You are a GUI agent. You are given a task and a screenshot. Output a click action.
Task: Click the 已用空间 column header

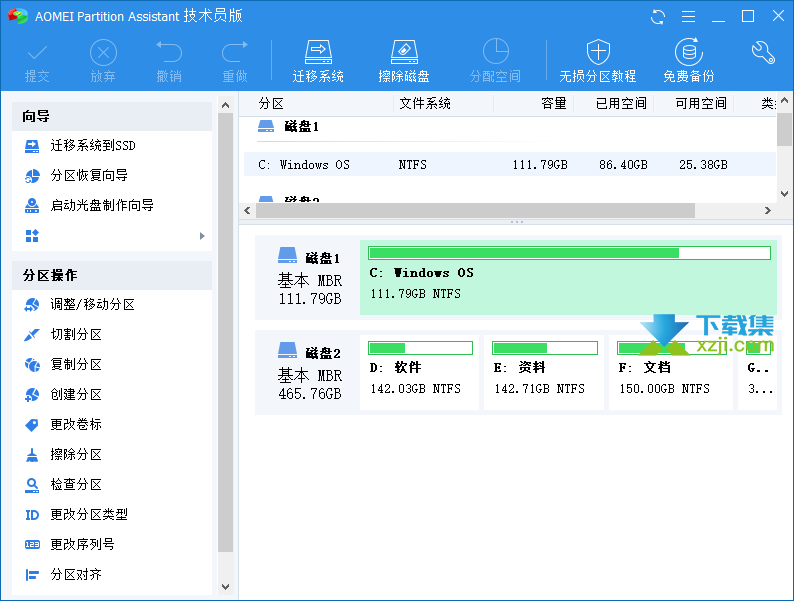[x=621, y=104]
